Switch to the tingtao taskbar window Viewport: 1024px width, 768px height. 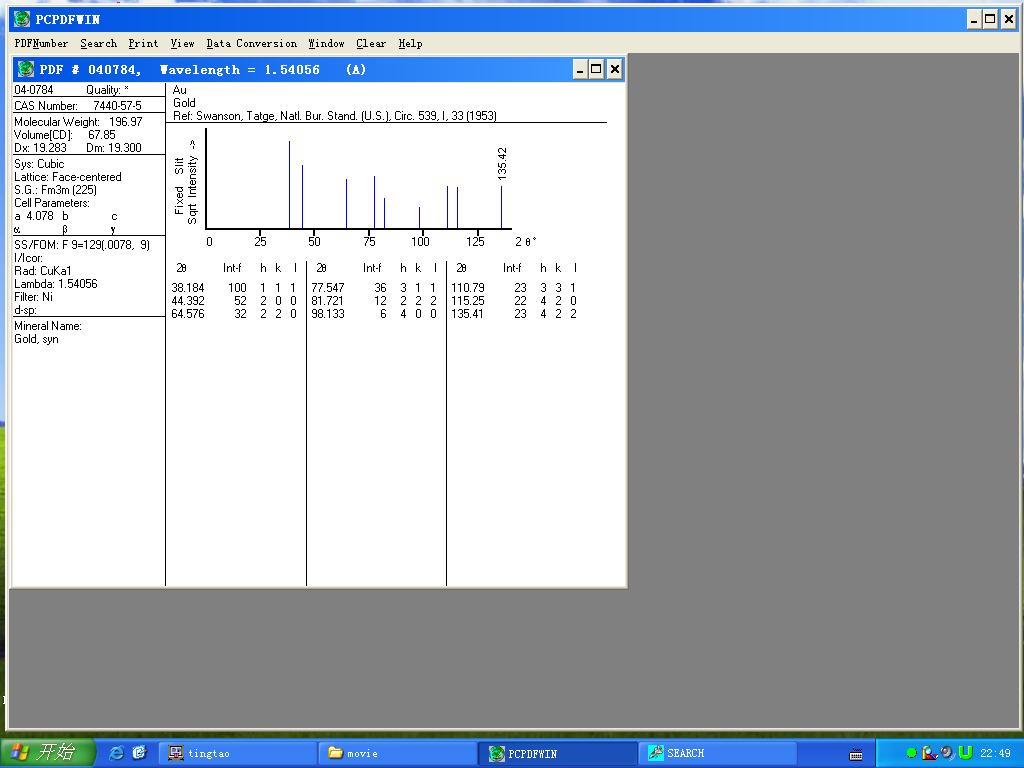tap(237, 753)
